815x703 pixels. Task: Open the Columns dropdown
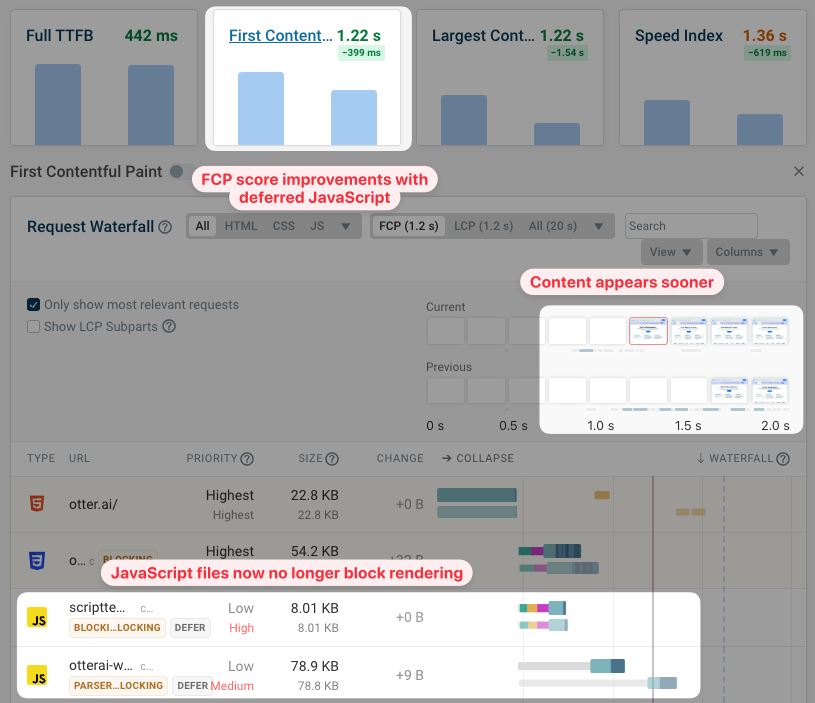click(748, 252)
